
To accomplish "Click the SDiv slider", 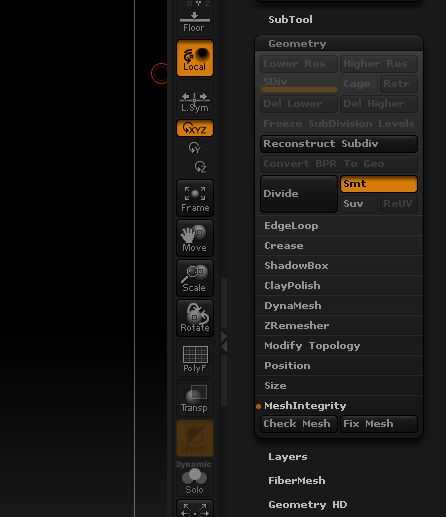I will [299, 84].
